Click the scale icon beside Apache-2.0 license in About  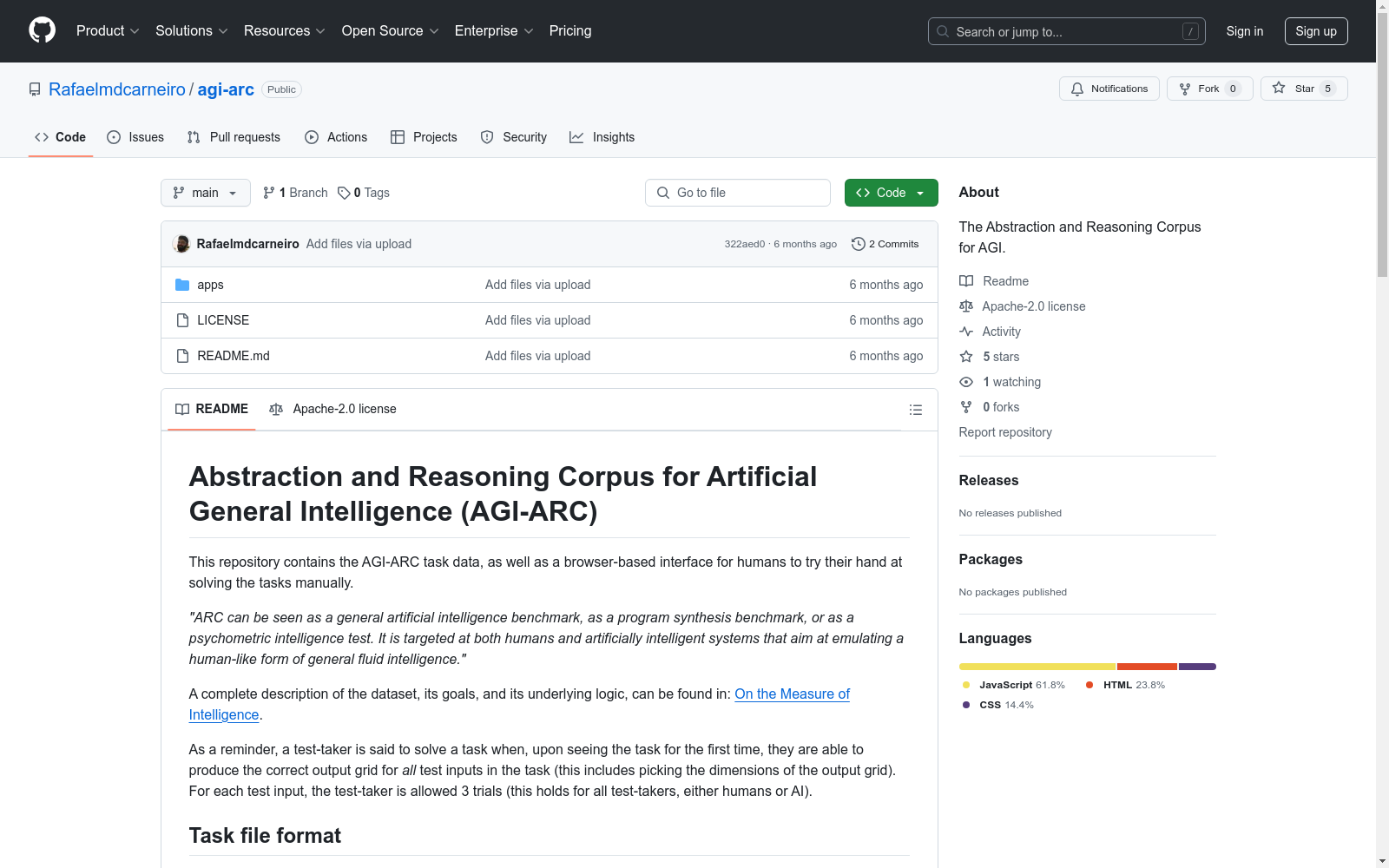966,306
